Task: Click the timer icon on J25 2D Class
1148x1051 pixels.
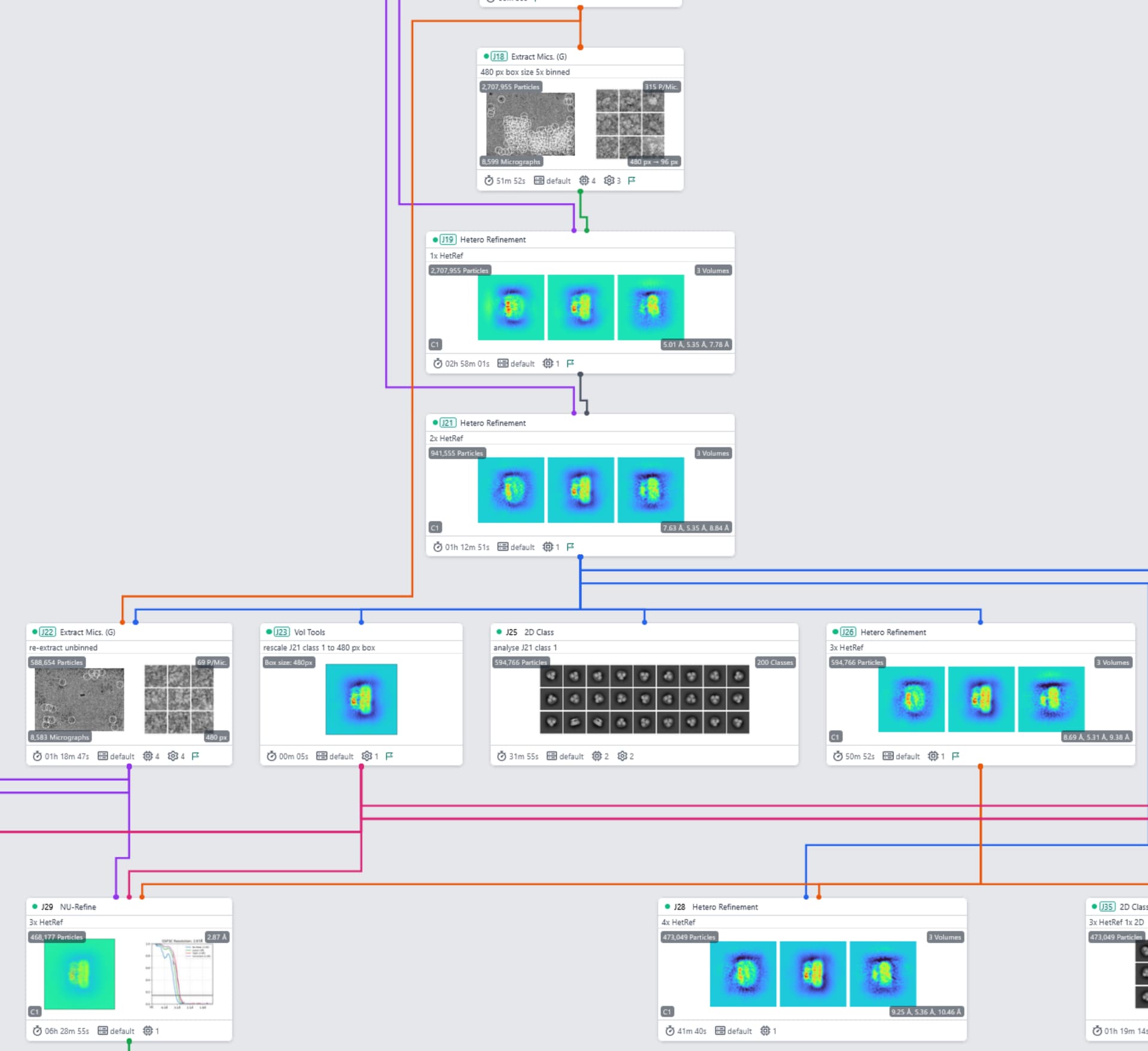Action: pyautogui.click(x=502, y=756)
